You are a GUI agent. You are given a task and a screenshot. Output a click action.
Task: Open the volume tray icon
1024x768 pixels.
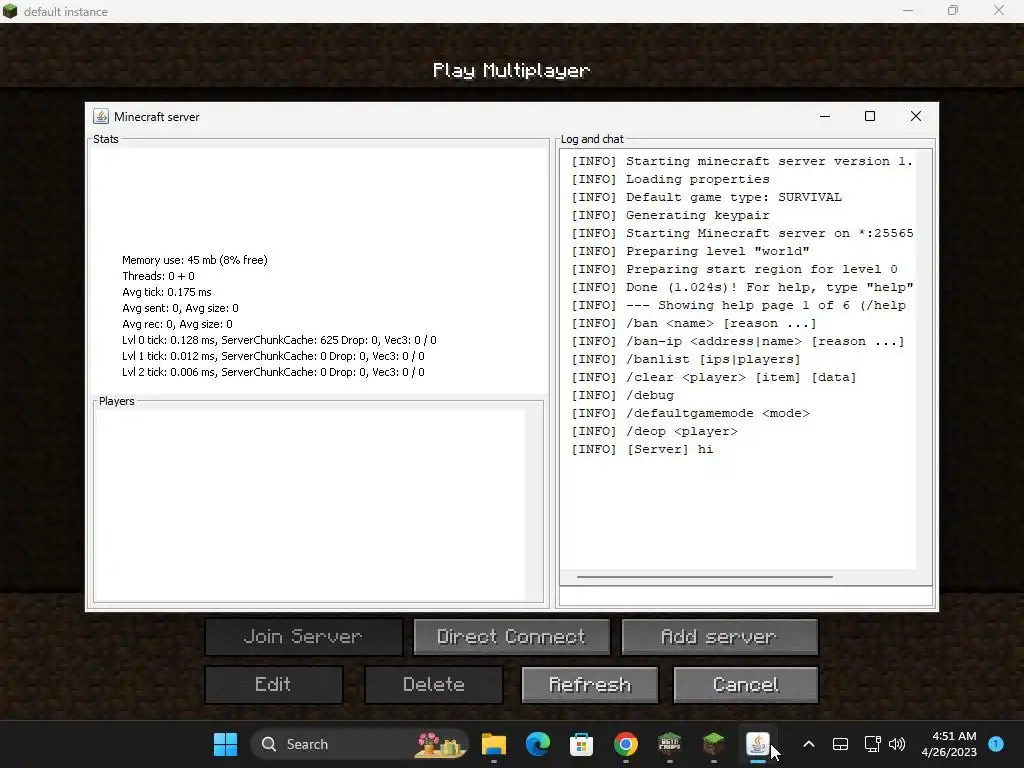click(x=897, y=744)
